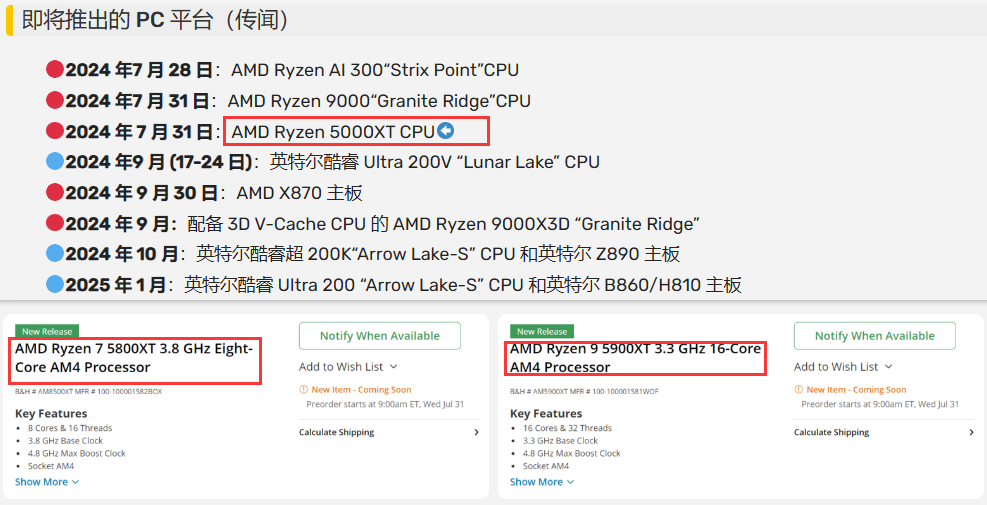Click the New Release badge on the 5800XT card

(47, 331)
